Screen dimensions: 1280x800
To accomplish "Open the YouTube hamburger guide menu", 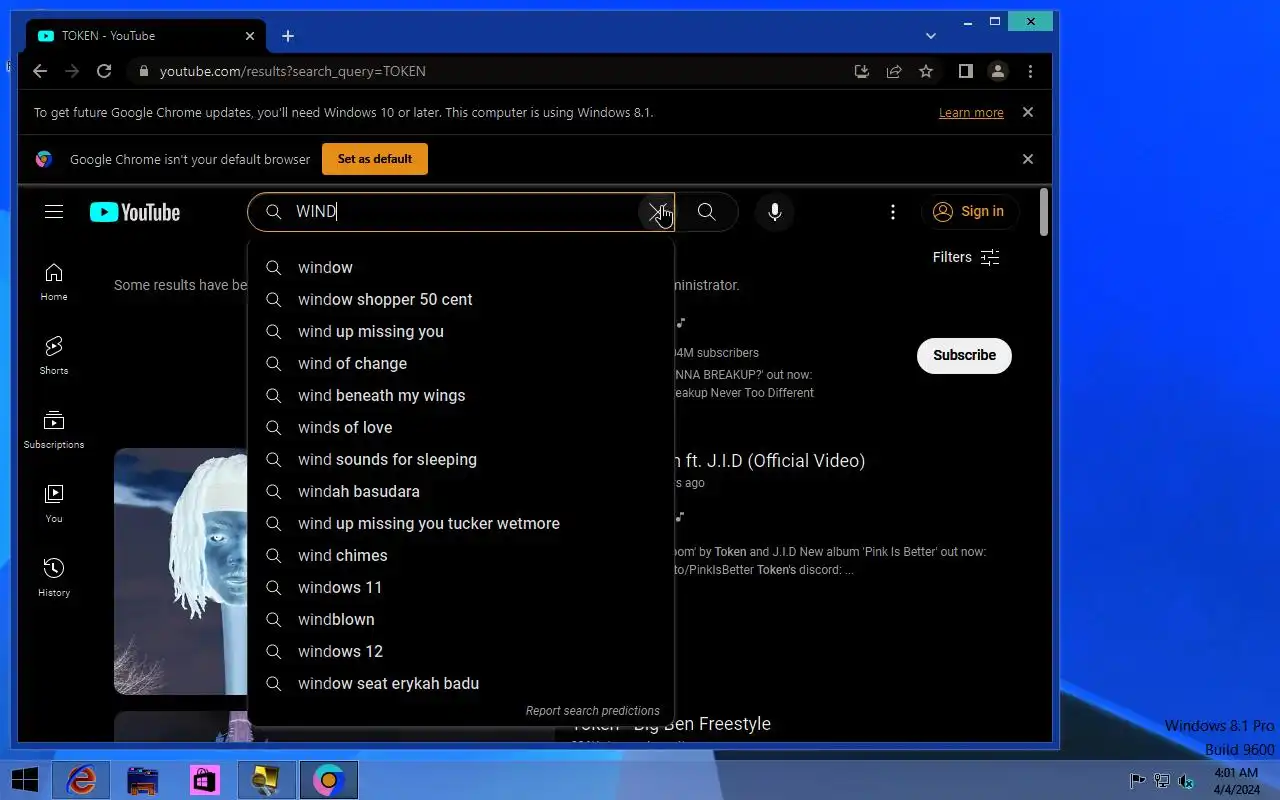I will (54, 211).
